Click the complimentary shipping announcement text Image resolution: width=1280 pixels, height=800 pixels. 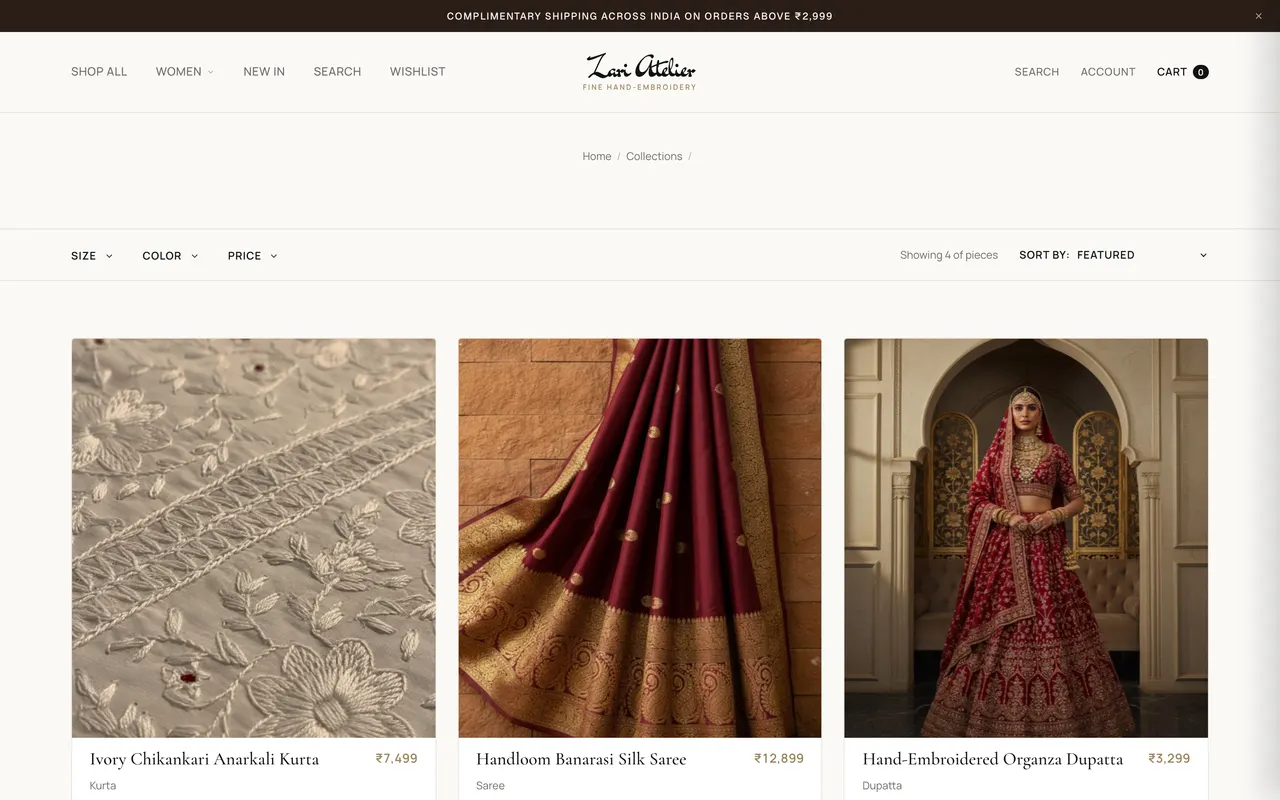click(x=640, y=16)
